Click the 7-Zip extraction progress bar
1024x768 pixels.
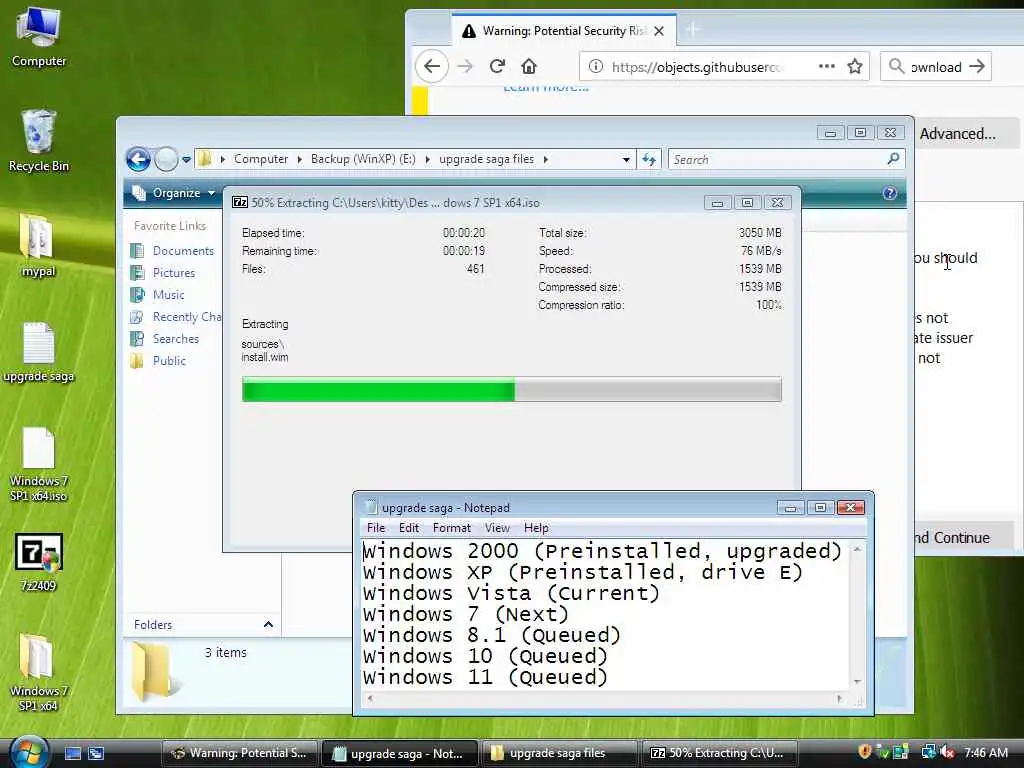(x=511, y=390)
